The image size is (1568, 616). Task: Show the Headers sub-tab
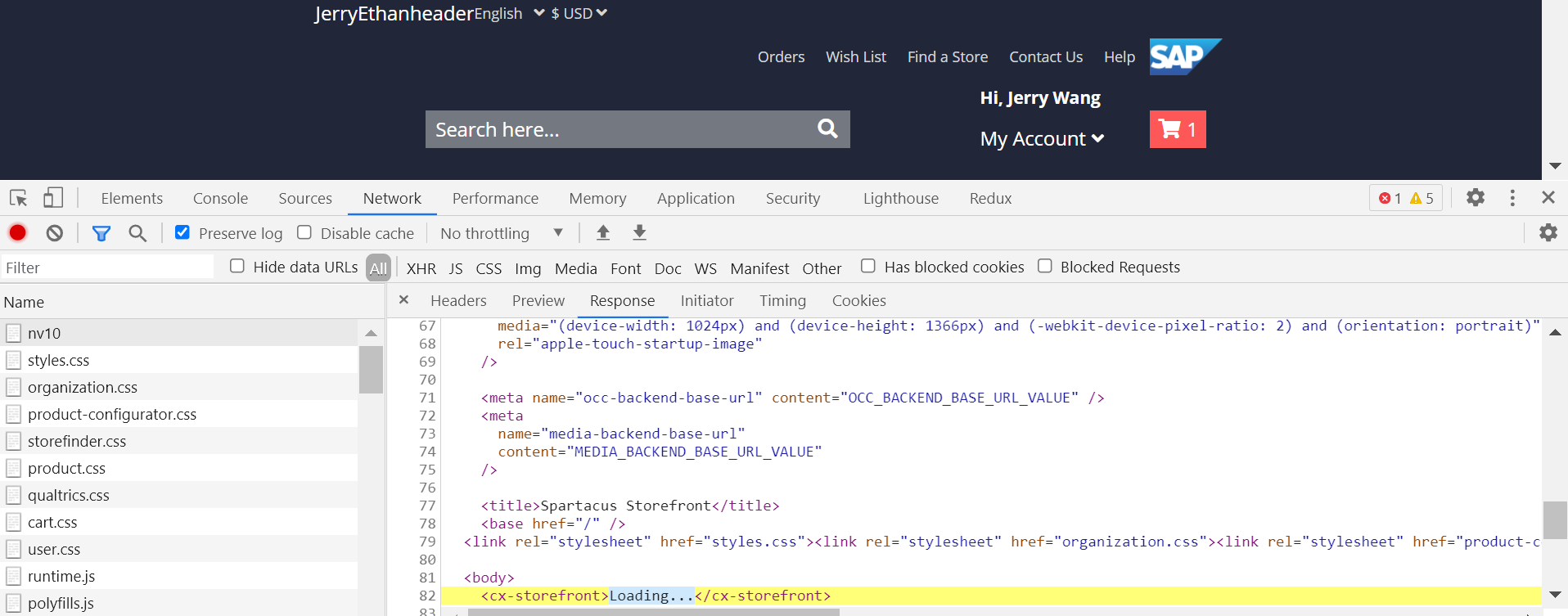coord(458,300)
